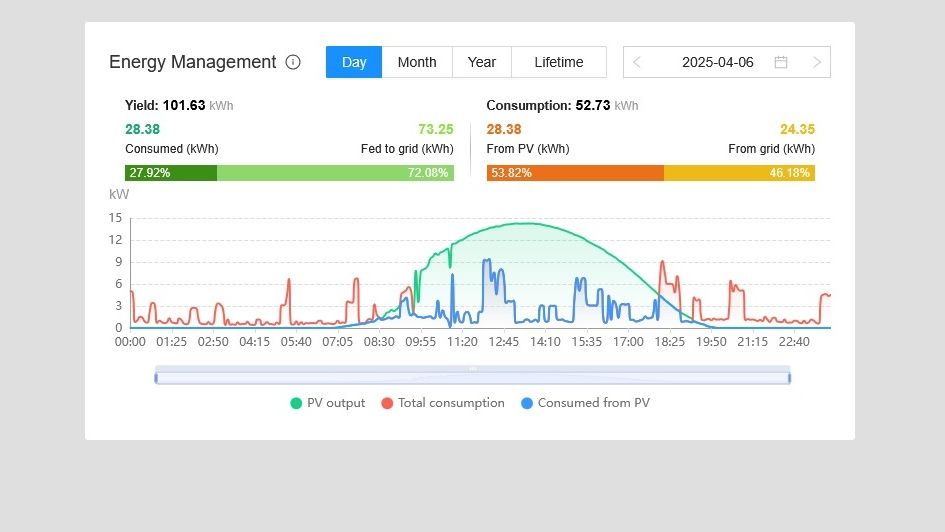Toggle PV output legend series
Screen dimensions: 945x532
tap(327, 403)
